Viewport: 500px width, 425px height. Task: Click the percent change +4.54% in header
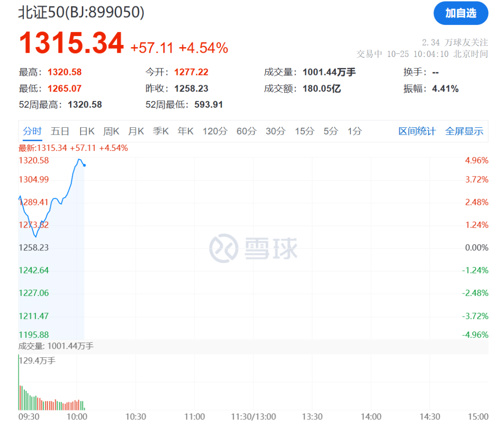coord(204,48)
